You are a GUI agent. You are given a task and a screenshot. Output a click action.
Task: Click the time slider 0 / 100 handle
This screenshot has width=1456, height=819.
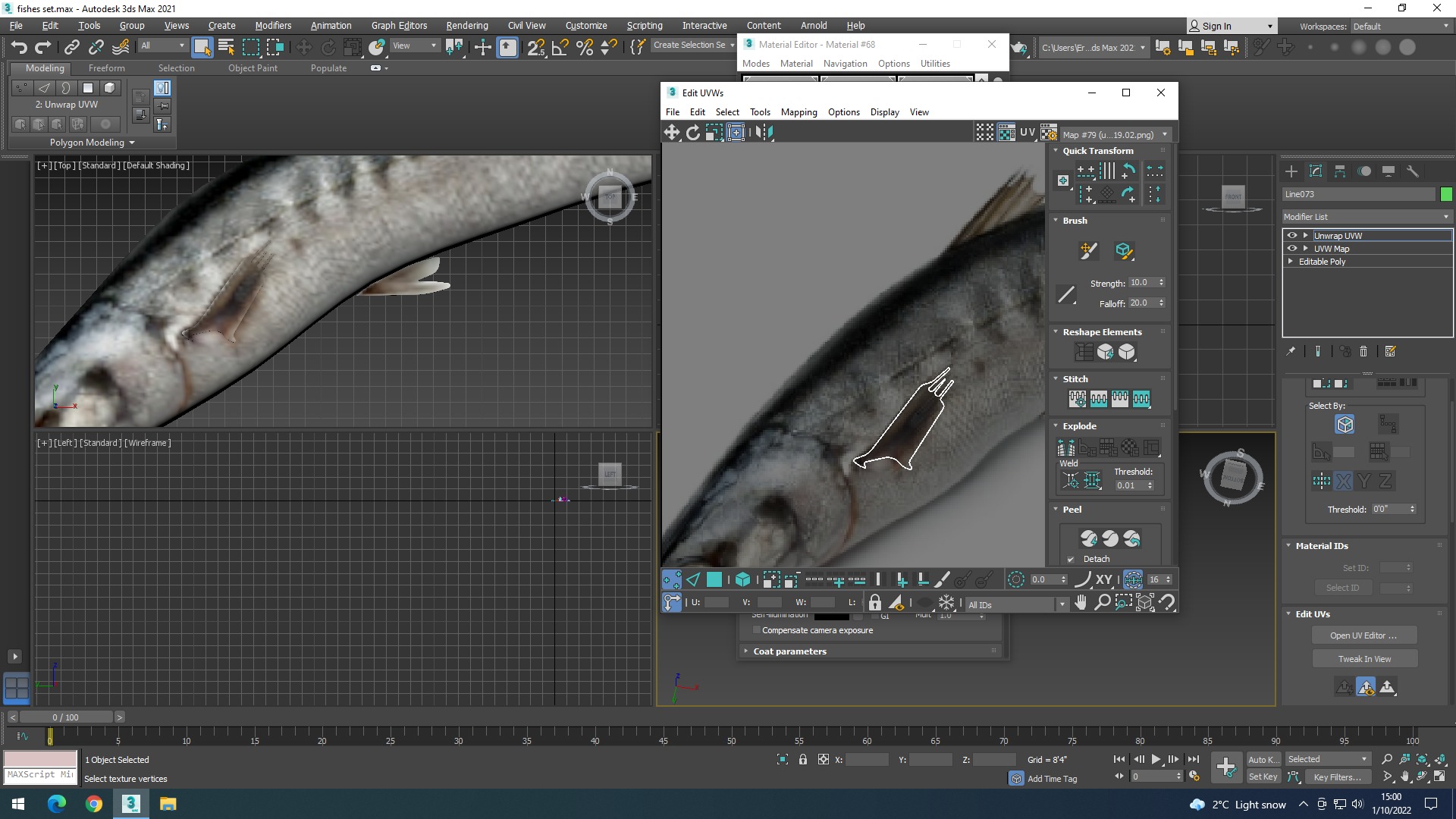(65, 717)
